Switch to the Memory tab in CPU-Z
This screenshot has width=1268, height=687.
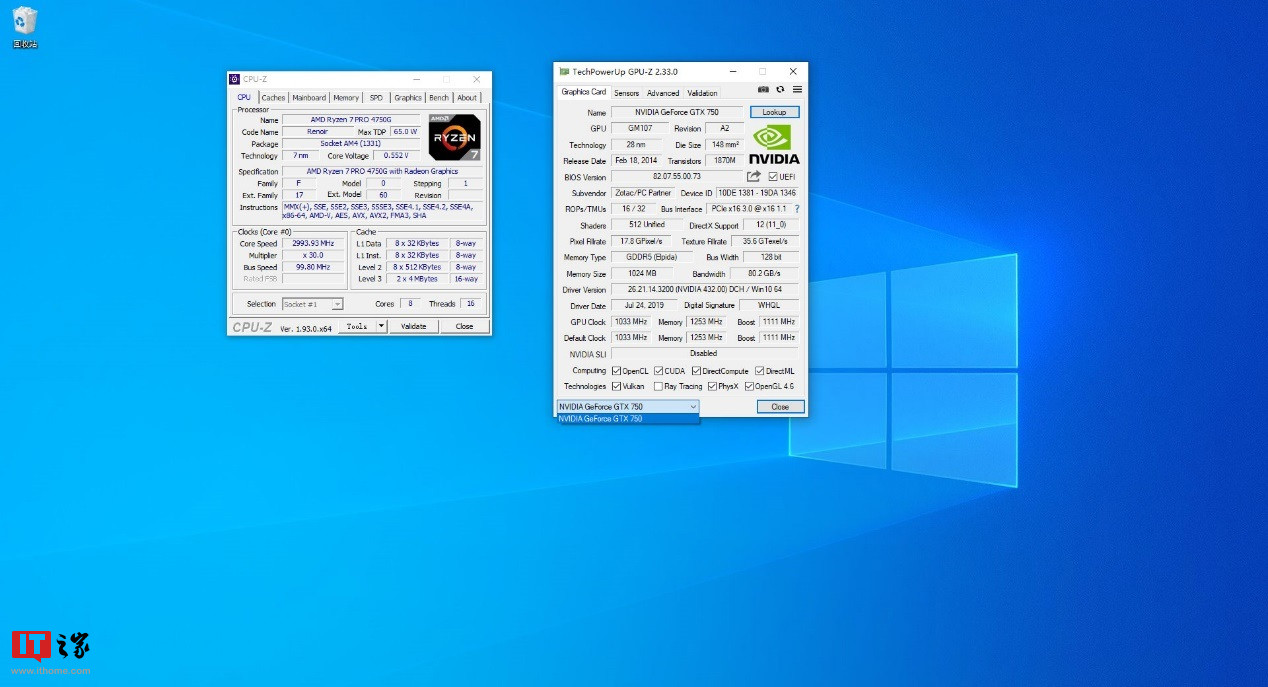click(346, 98)
